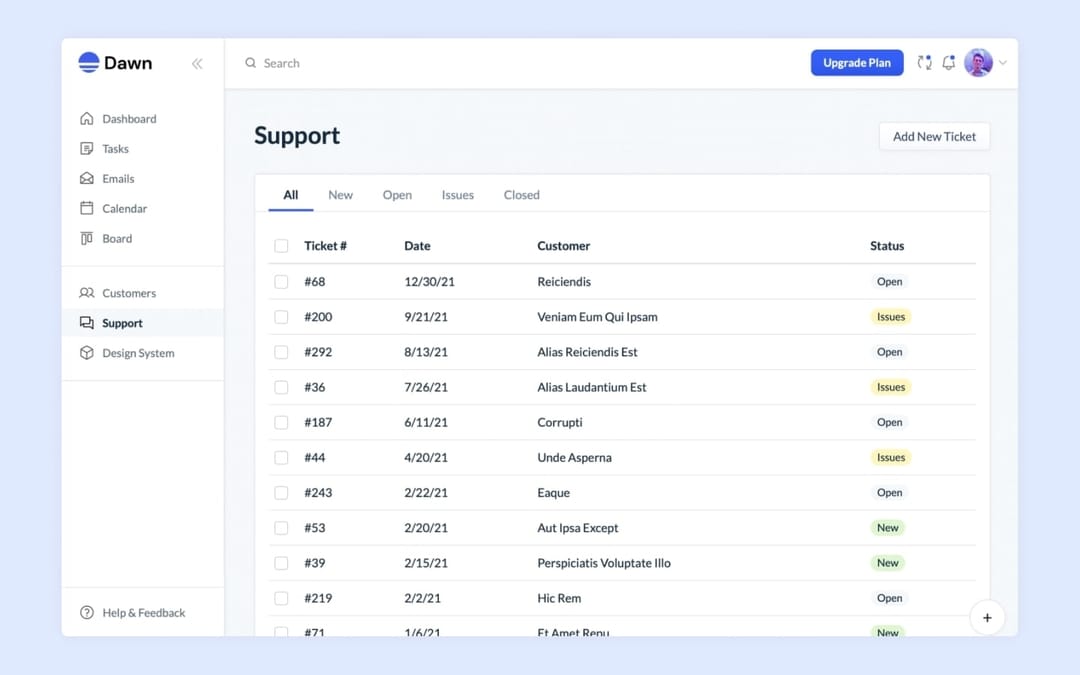Screen dimensions: 1080x675
Task: Open the Dashboard from the sidebar
Action: coord(128,118)
